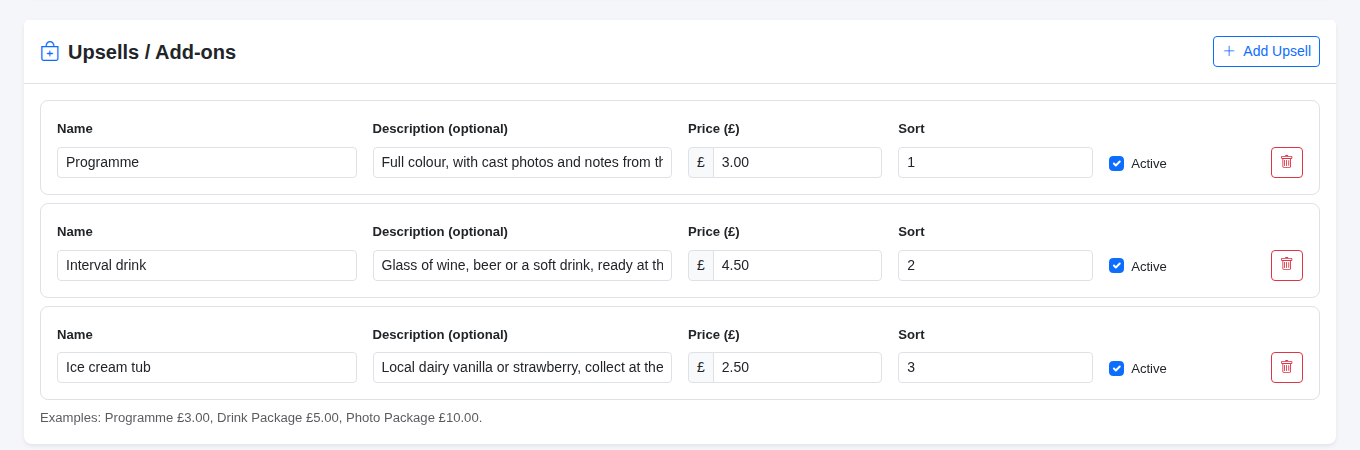Click the Interval drink sort order field
This screenshot has width=1360, height=450.
coord(995,265)
